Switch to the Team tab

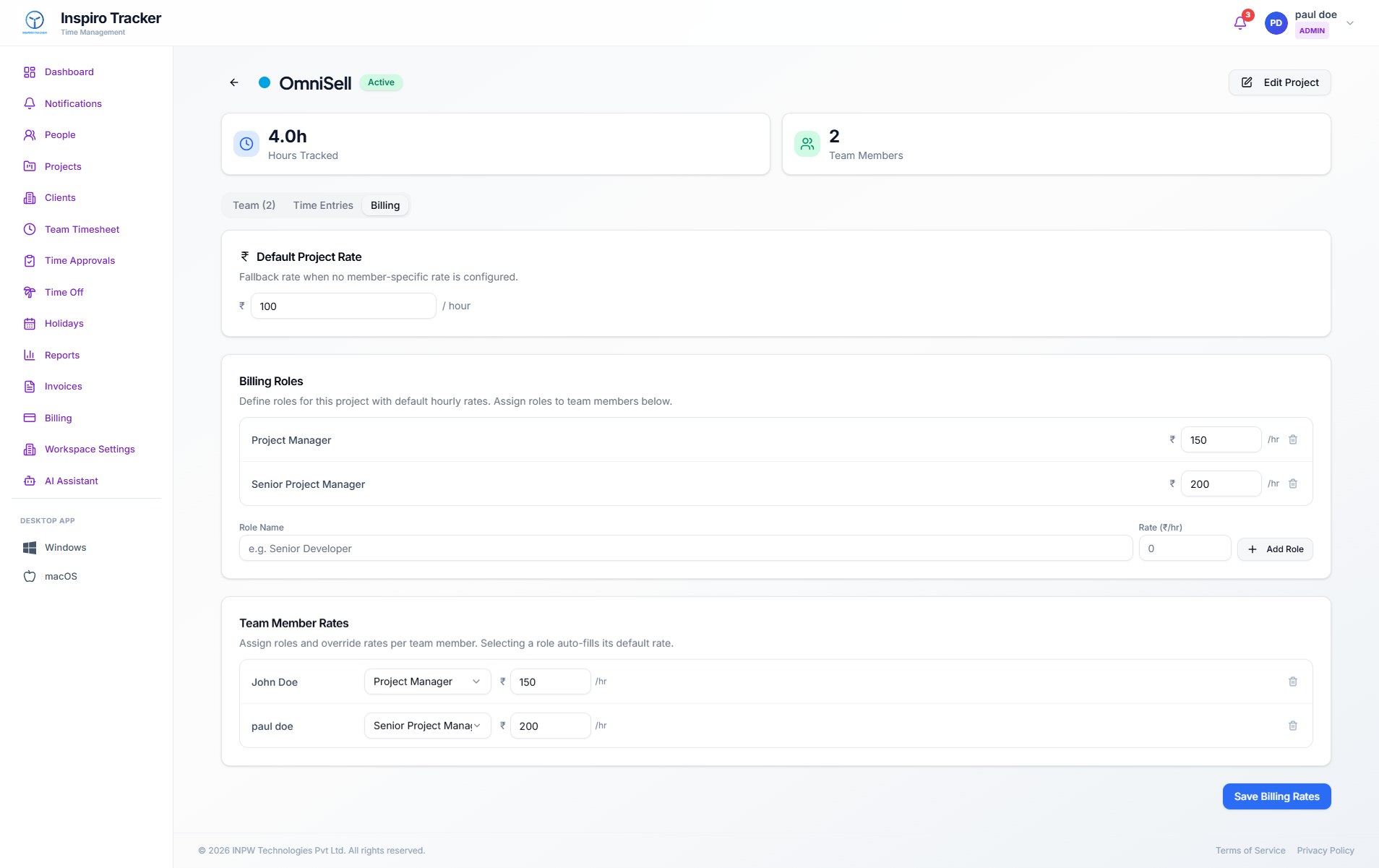pyautogui.click(x=254, y=205)
